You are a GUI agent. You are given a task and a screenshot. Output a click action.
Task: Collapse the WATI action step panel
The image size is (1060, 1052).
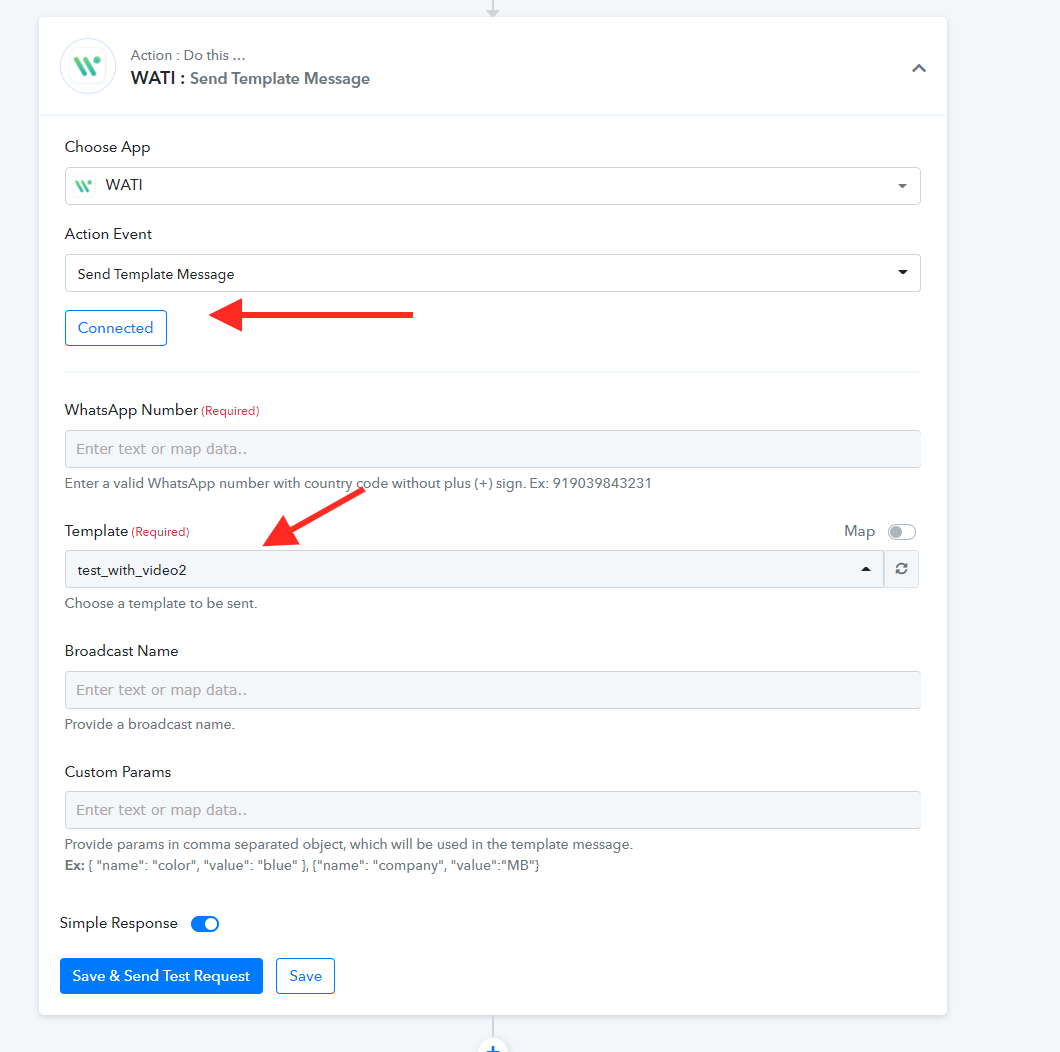918,68
